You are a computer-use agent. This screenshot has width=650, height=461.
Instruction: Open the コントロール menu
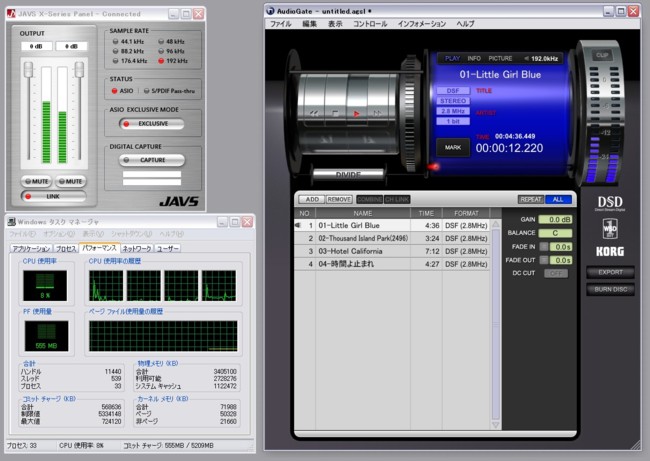tap(370, 24)
